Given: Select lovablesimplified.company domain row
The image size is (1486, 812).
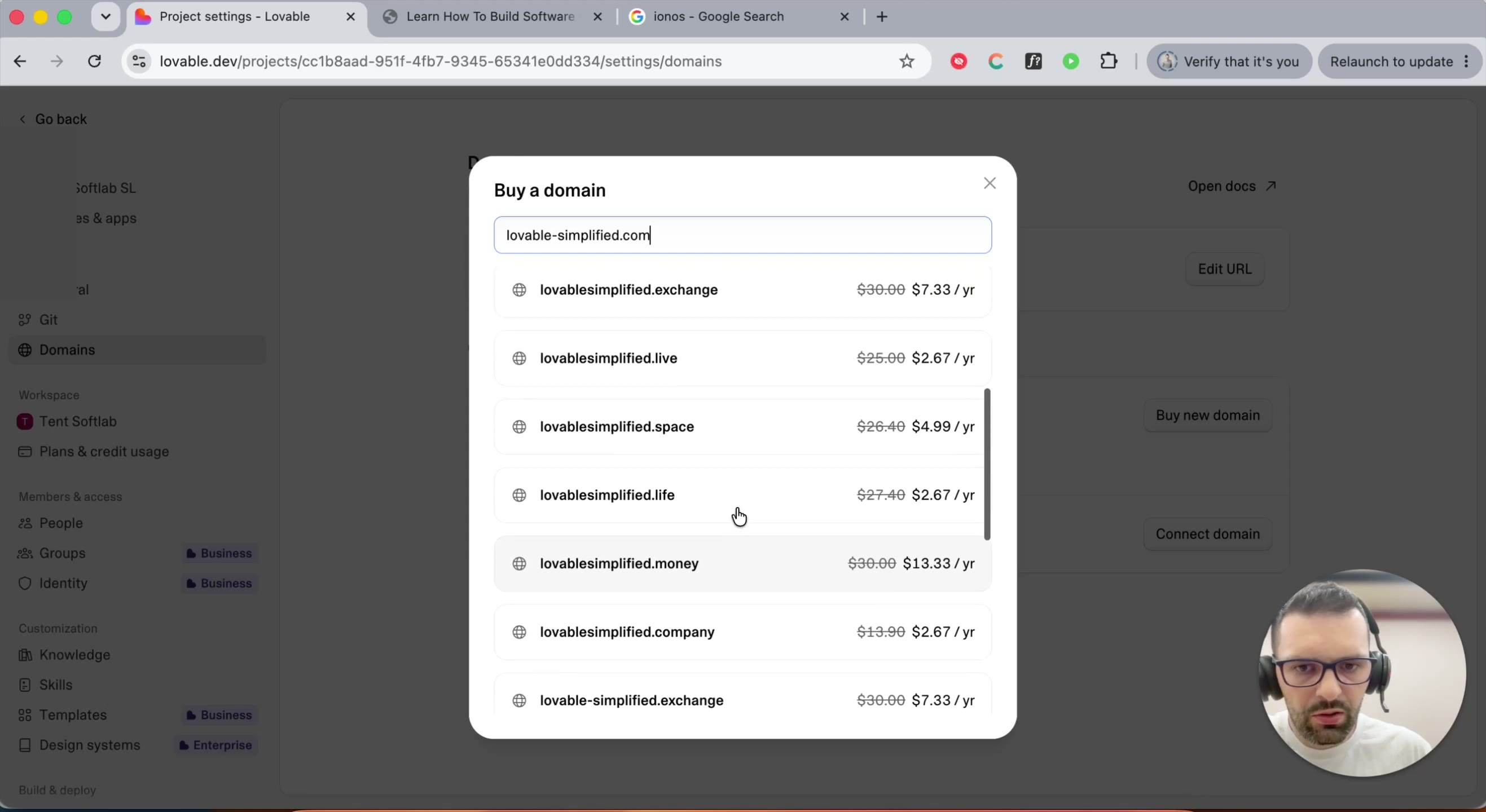Looking at the screenshot, I should click(742, 632).
